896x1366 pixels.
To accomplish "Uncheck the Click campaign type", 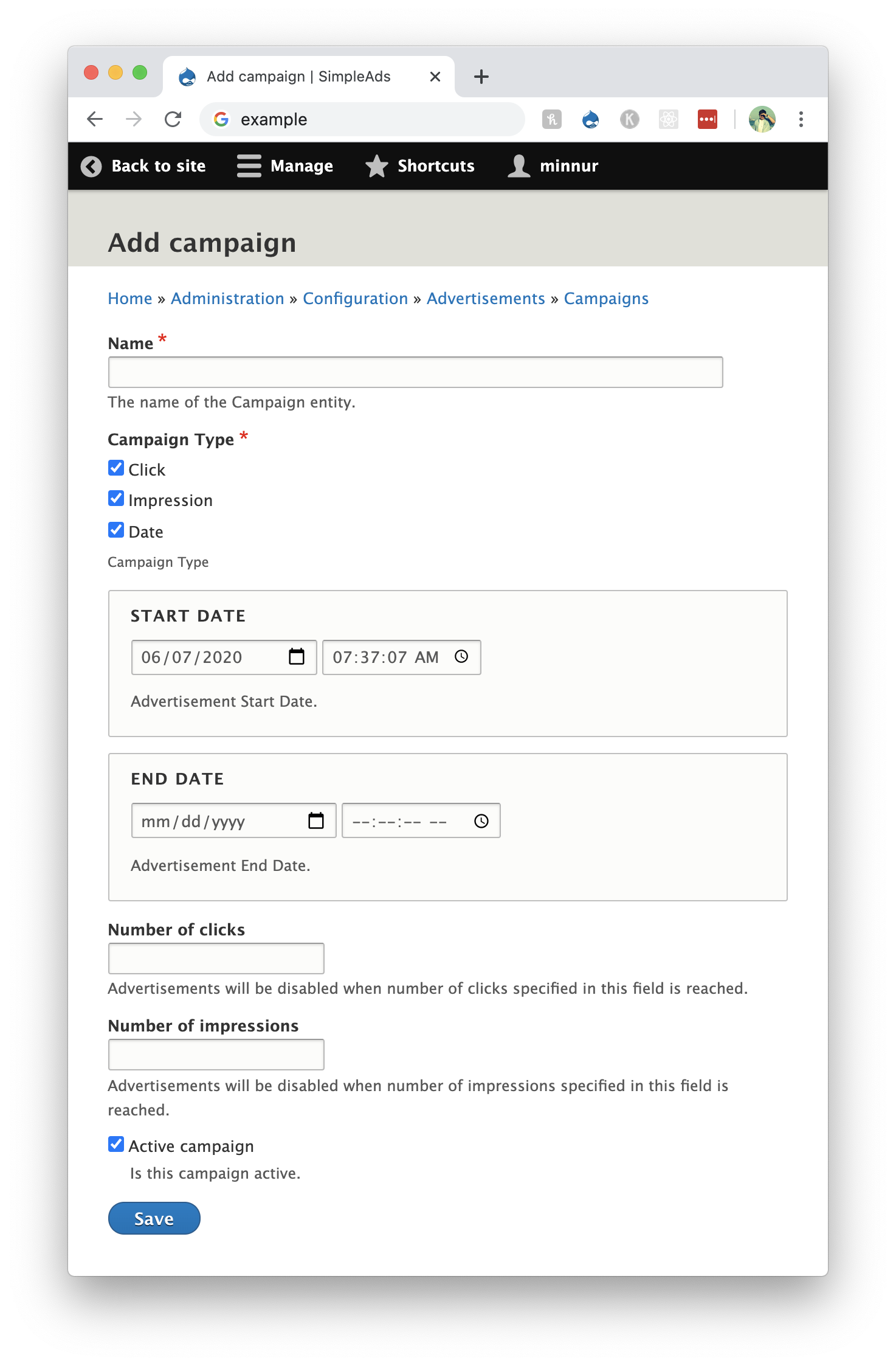I will (x=115, y=468).
